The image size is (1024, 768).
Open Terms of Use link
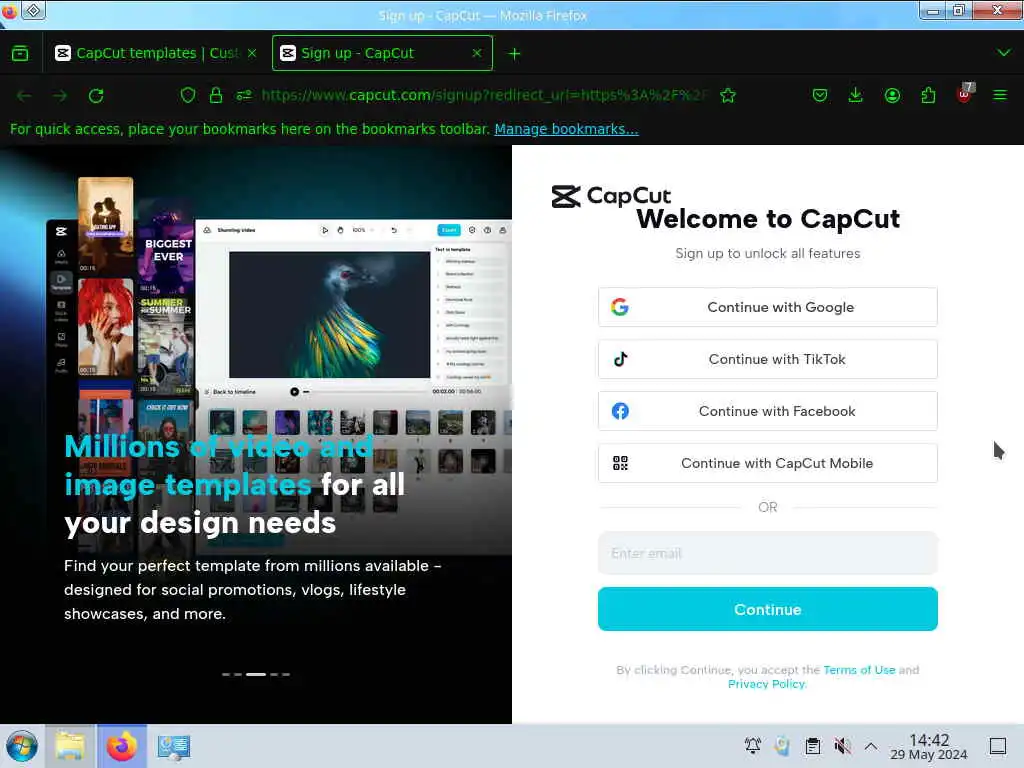pos(859,670)
